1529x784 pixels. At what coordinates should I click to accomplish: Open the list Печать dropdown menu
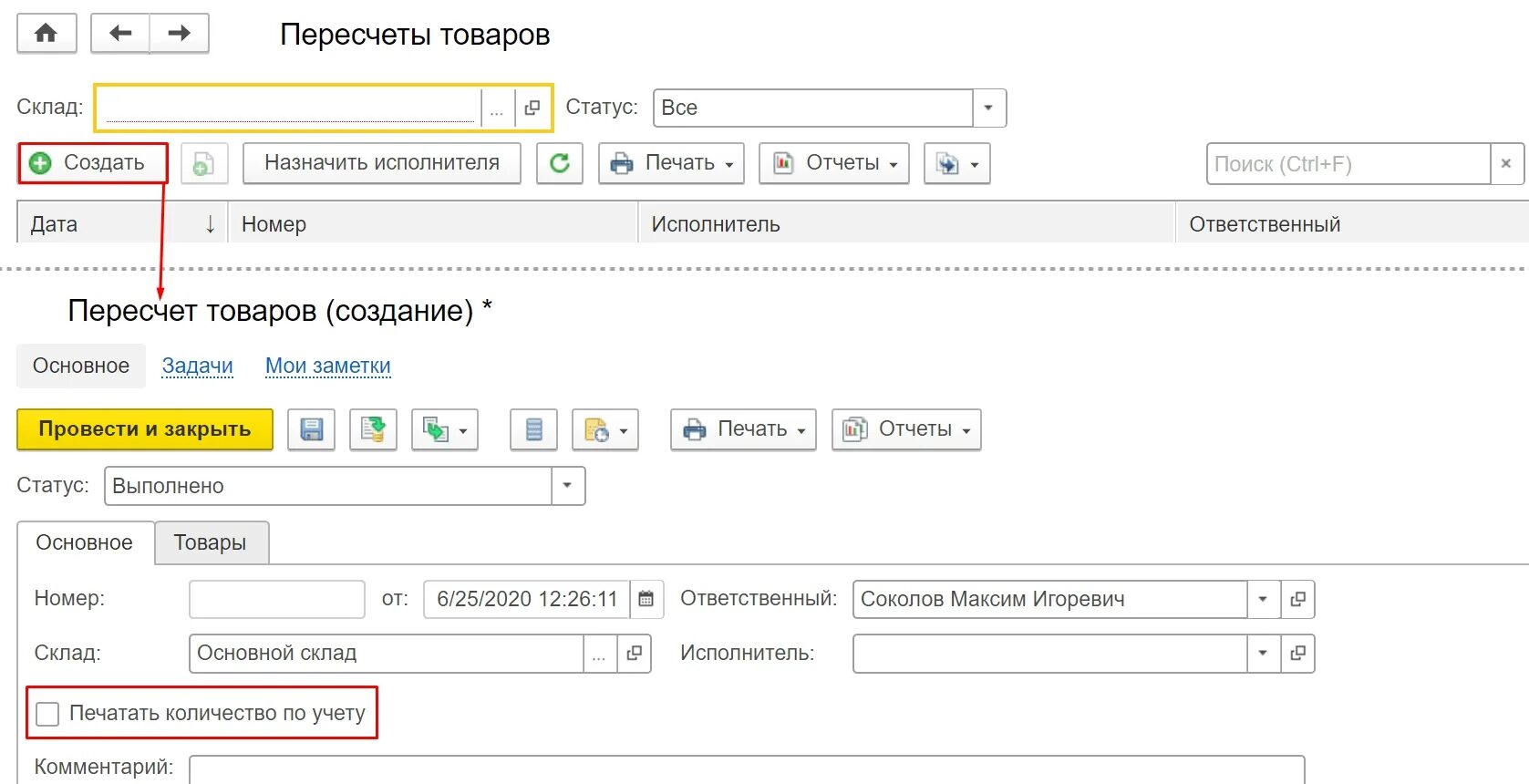(672, 164)
